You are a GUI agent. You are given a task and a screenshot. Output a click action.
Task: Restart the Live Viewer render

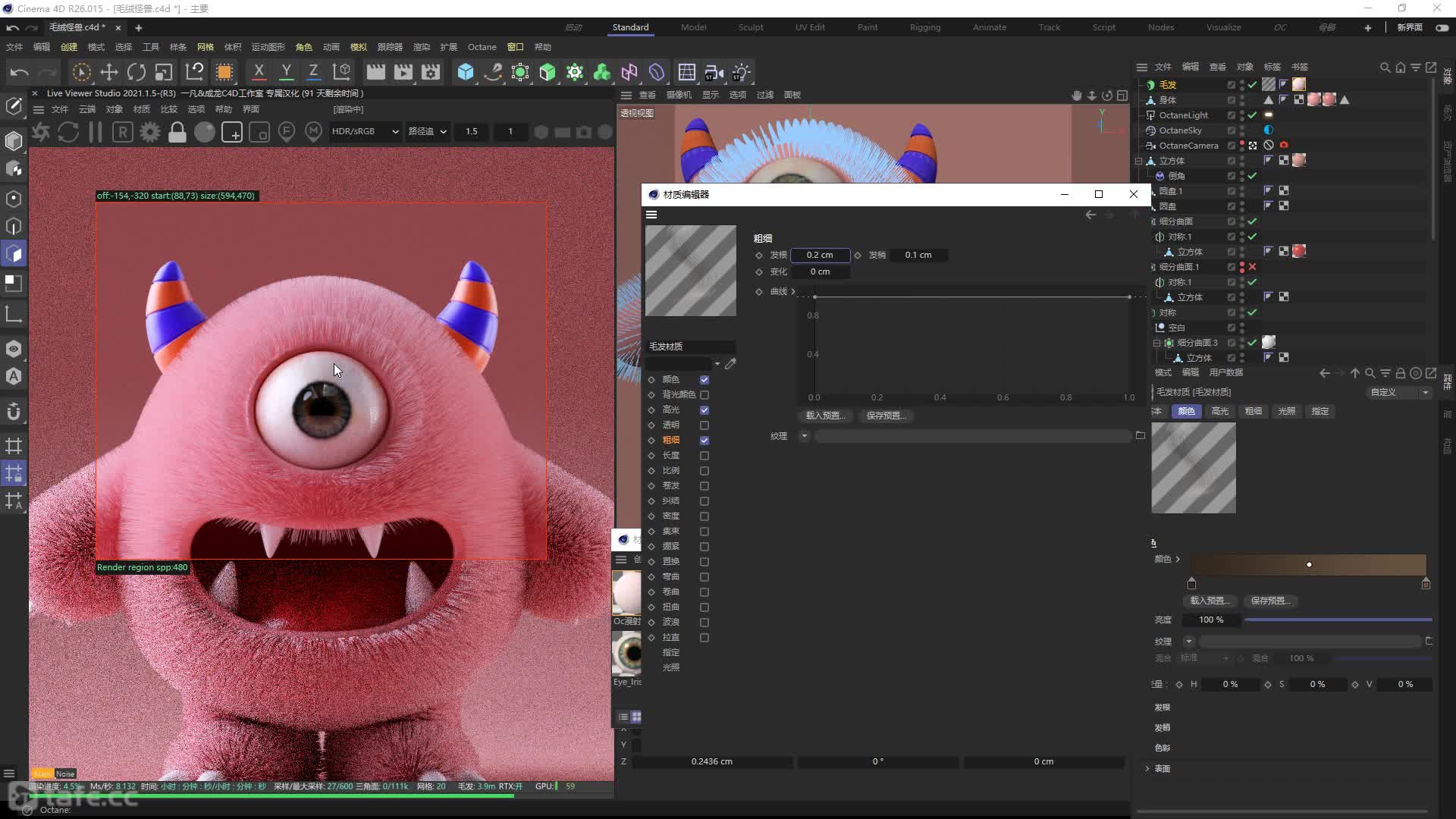coord(68,132)
